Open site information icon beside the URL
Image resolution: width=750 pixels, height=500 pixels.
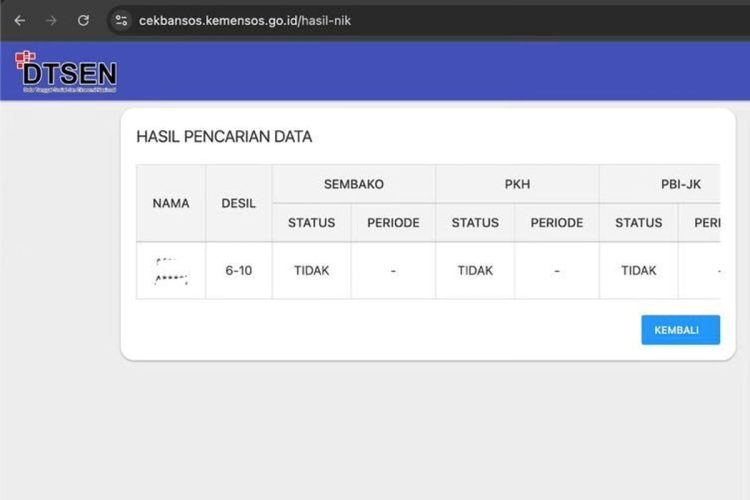[121, 20]
